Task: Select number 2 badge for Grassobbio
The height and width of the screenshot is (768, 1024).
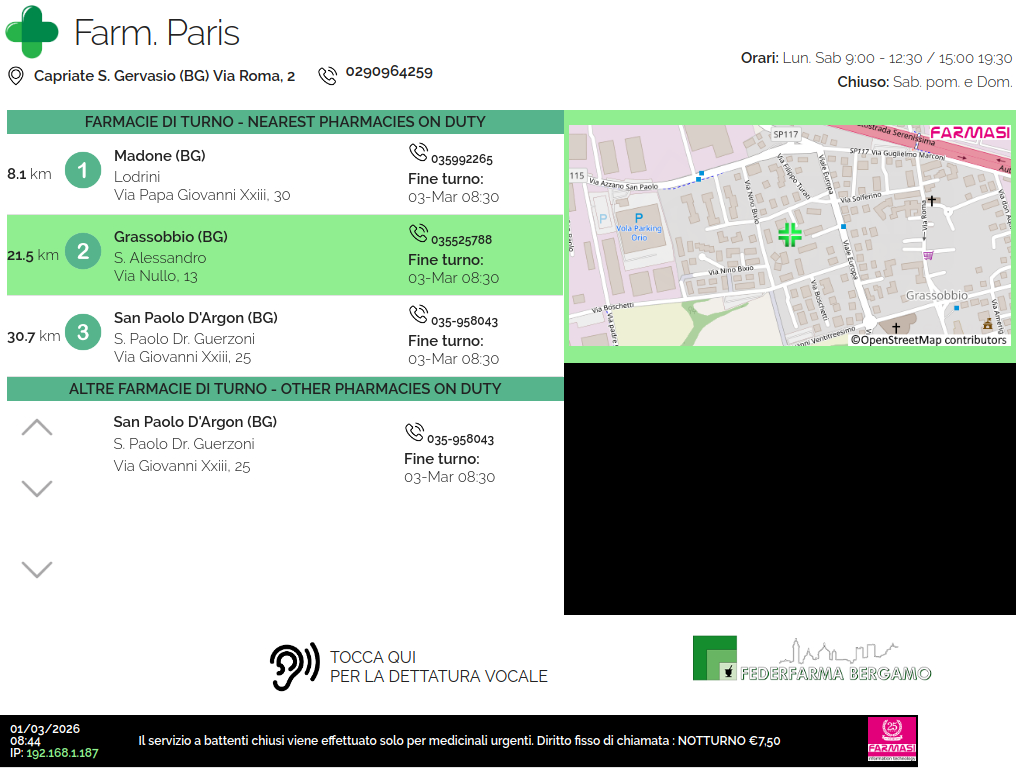Action: (x=83, y=252)
